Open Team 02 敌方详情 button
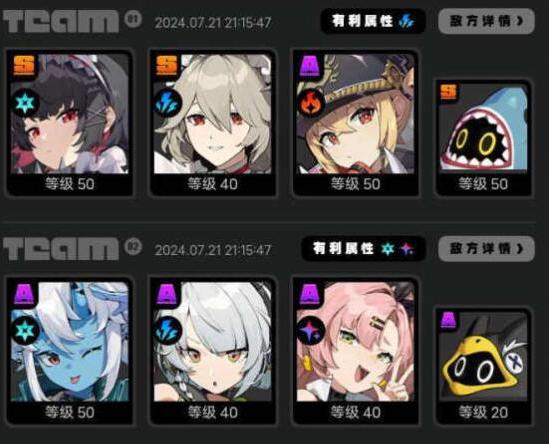This screenshot has width=549, height=444. point(486,249)
